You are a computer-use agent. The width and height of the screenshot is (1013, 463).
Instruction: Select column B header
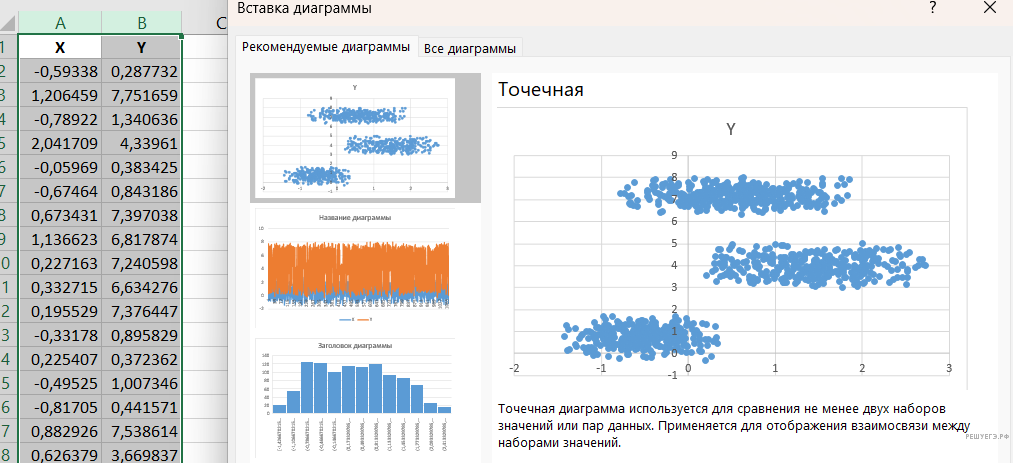pyautogui.click(x=142, y=23)
